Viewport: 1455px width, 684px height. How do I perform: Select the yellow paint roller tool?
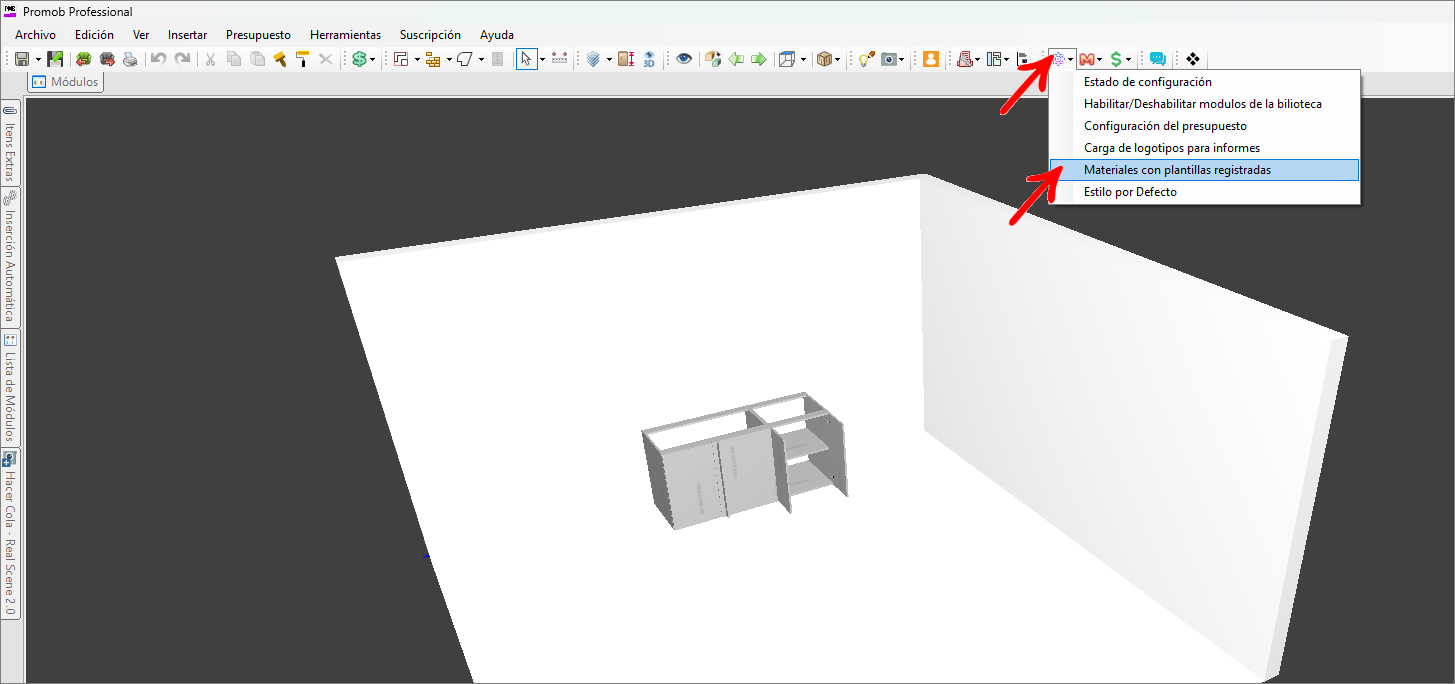(302, 59)
